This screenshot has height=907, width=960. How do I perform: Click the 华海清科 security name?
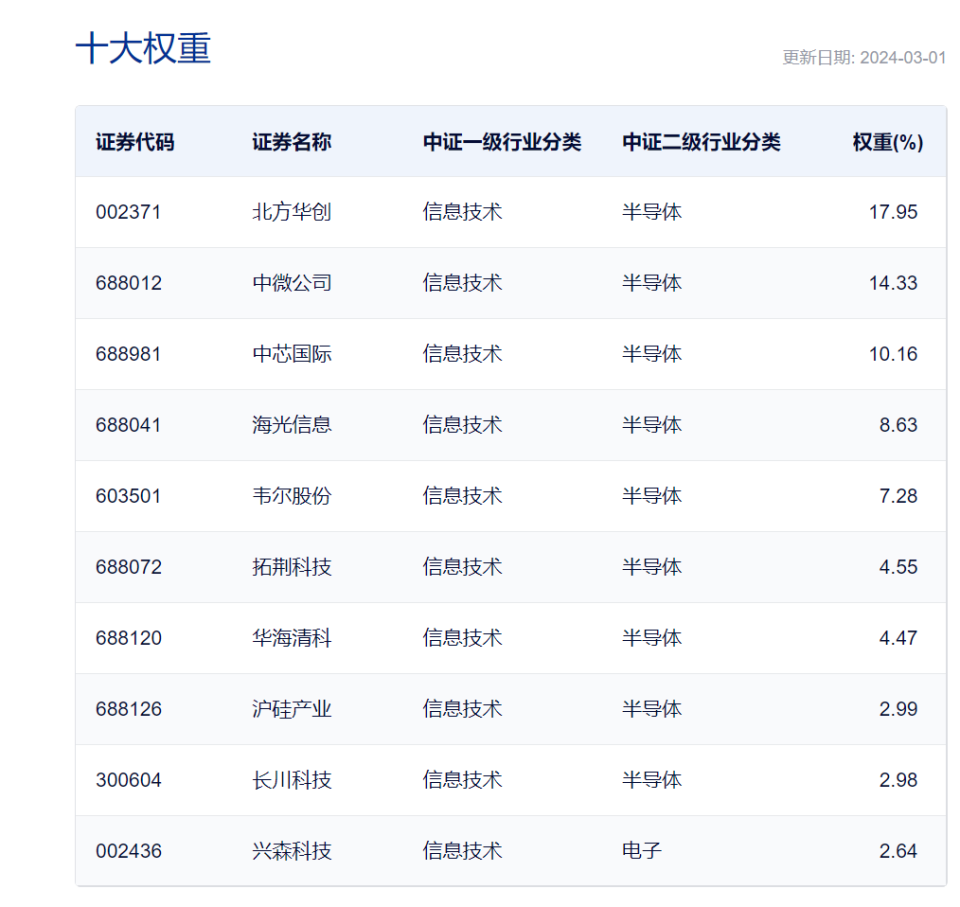pos(291,638)
